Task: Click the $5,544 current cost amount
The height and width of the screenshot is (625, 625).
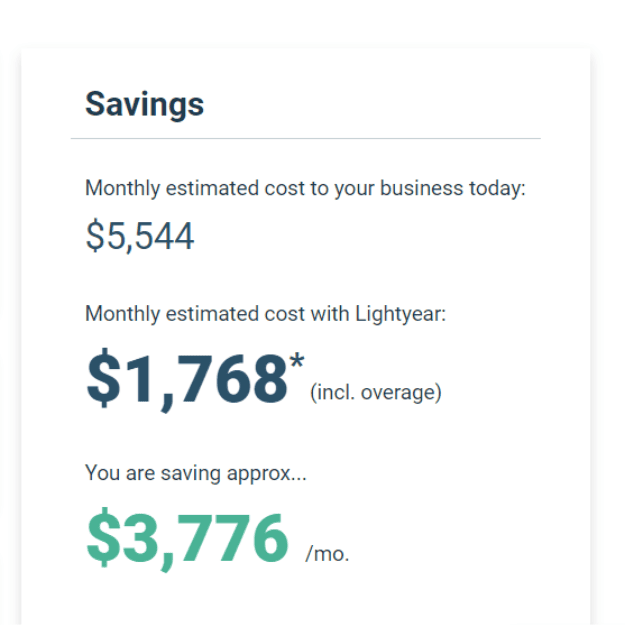Action: coord(140,237)
